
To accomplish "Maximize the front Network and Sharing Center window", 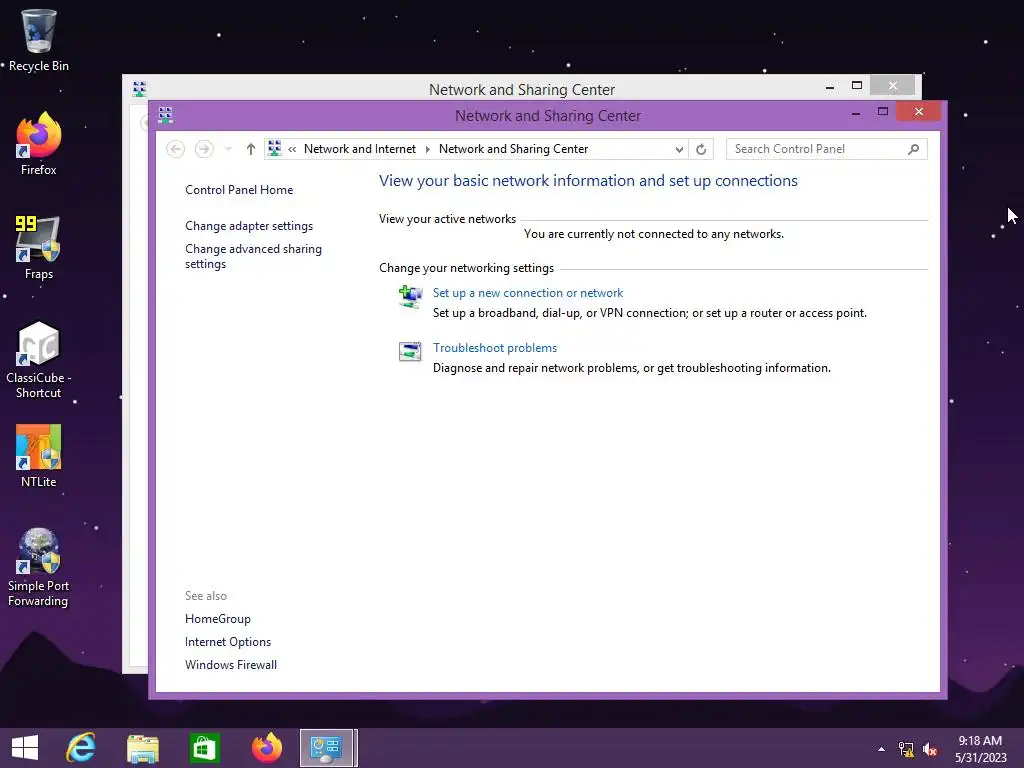I will click(882, 112).
